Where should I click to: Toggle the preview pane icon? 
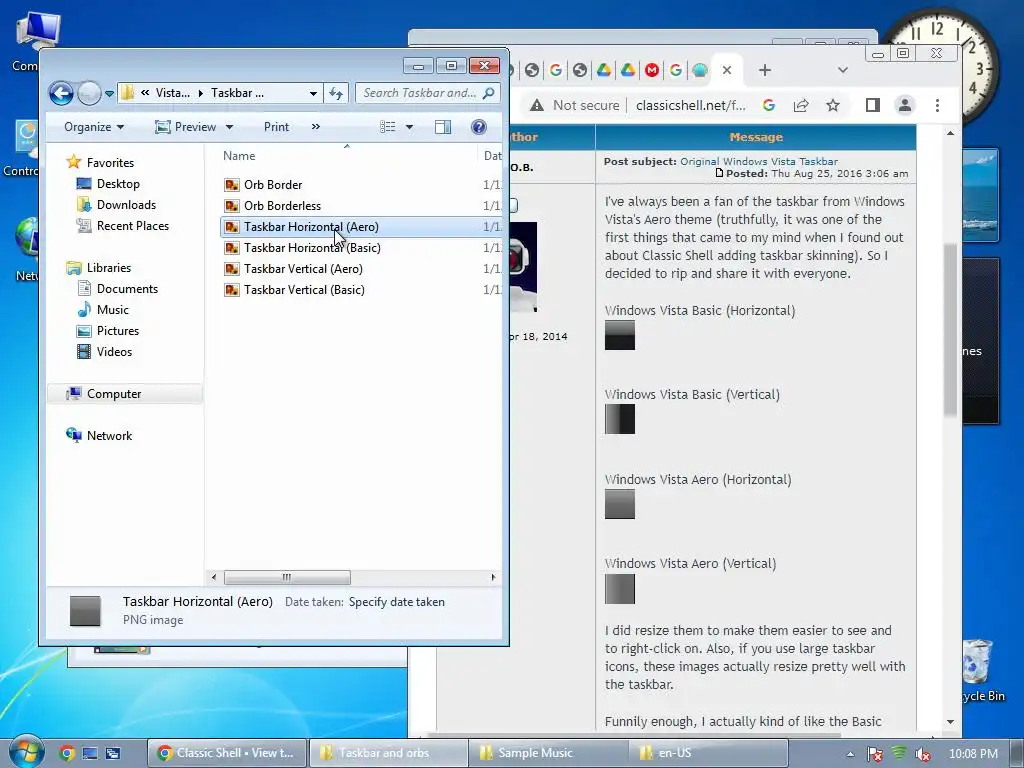coord(443,127)
